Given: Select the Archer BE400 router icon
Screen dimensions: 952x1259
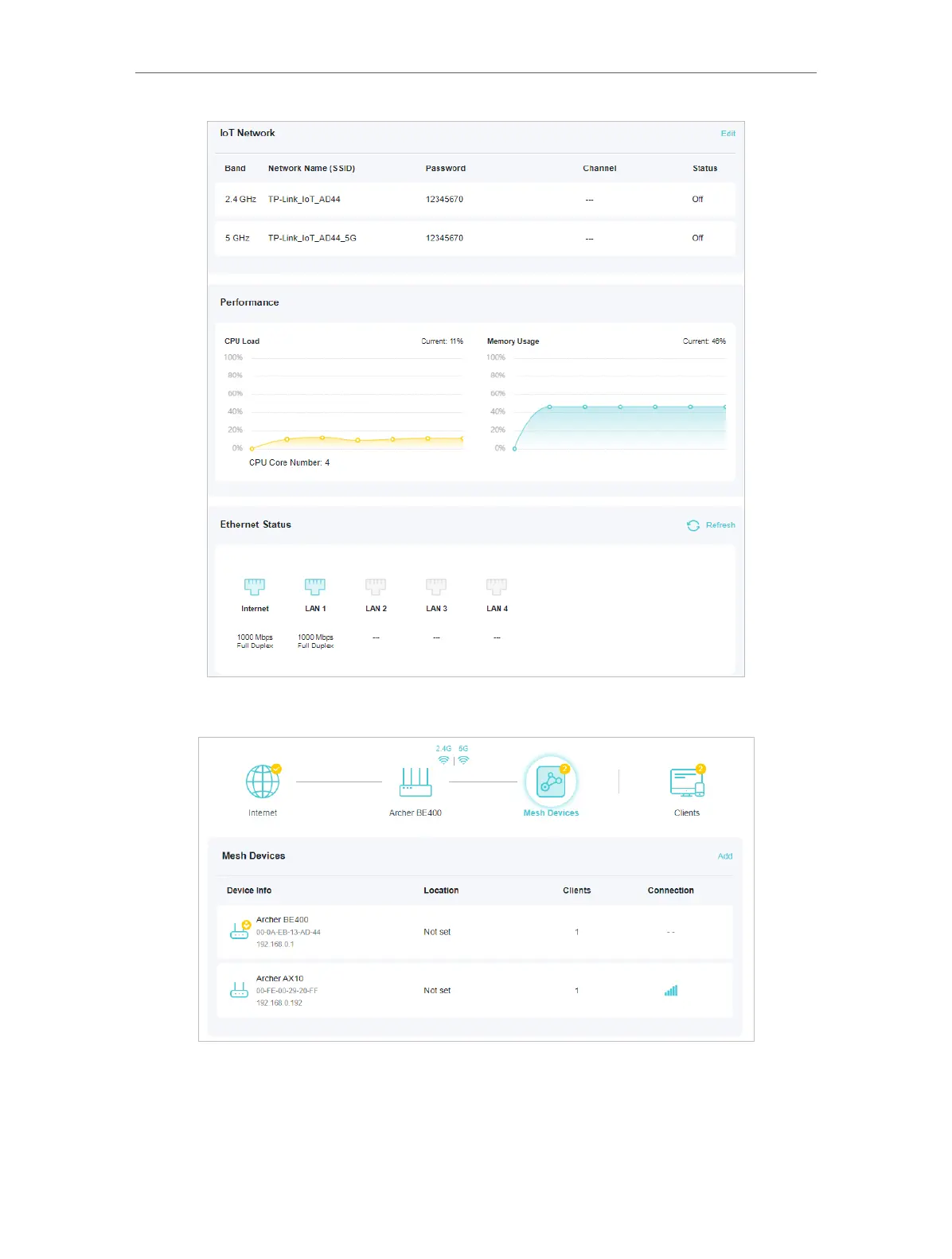Looking at the screenshot, I should 415,782.
